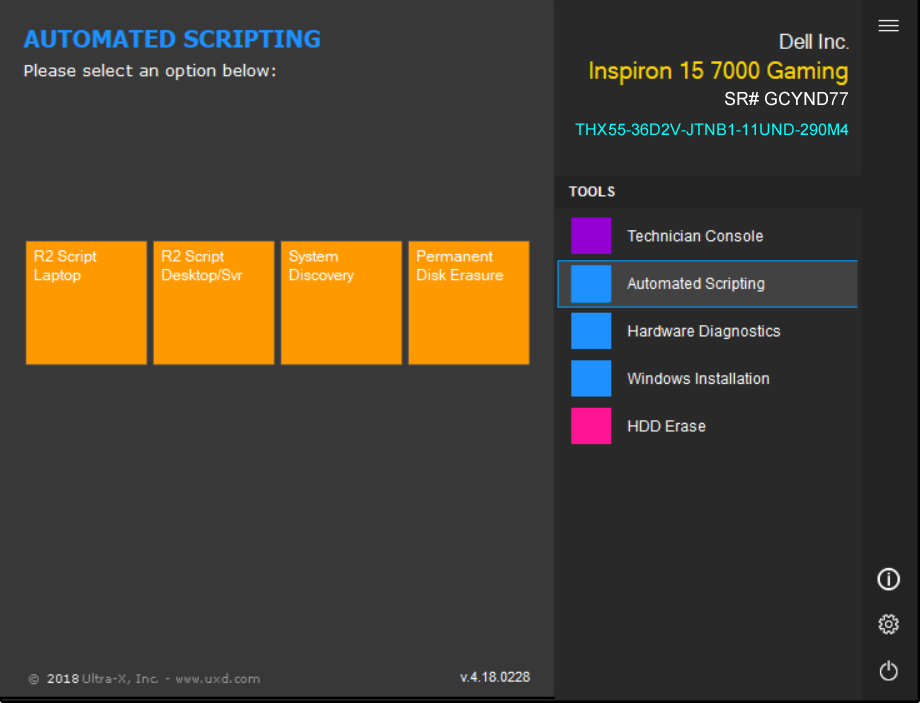The width and height of the screenshot is (920, 703).
Task: Start the System Discovery tile
Action: [341, 303]
